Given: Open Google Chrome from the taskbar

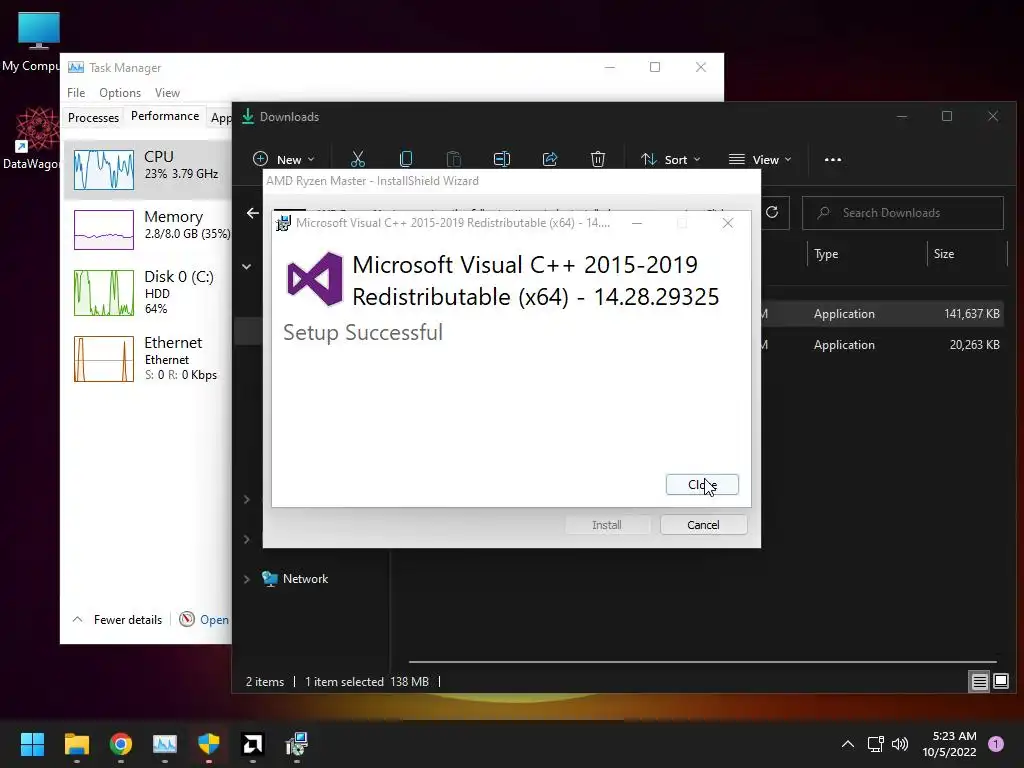Looking at the screenshot, I should click(121, 744).
